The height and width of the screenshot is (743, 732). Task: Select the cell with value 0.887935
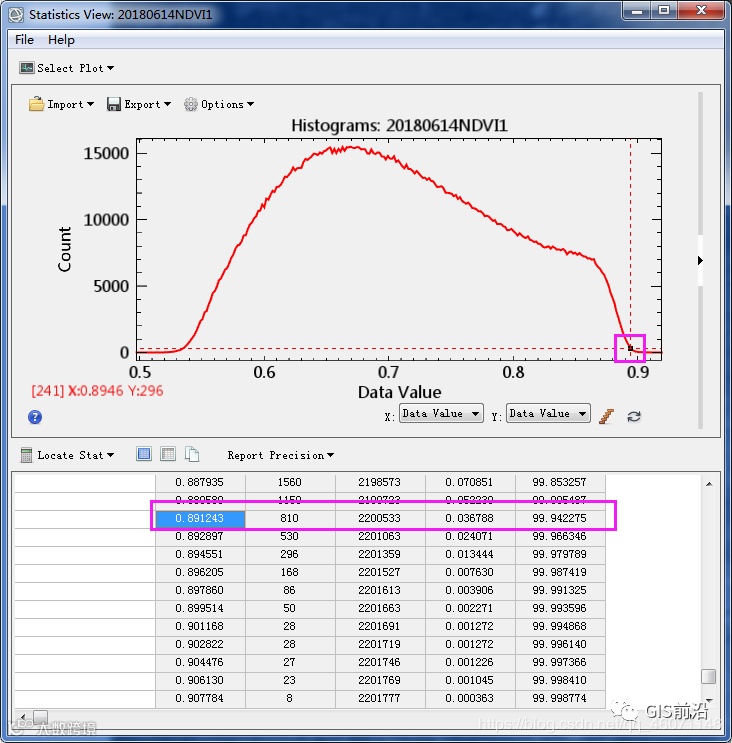[200, 482]
